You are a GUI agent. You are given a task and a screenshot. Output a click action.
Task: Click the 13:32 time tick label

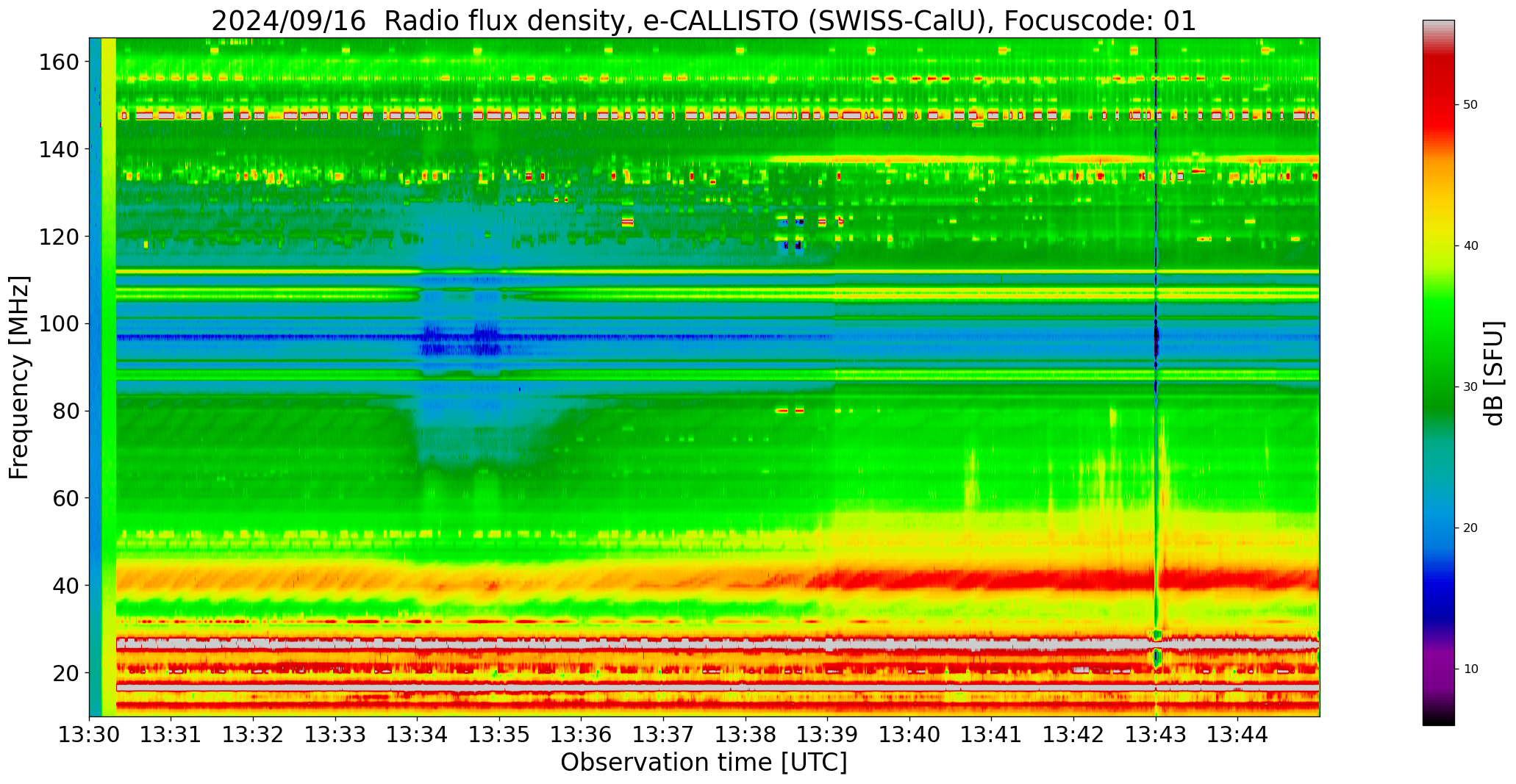point(254,735)
